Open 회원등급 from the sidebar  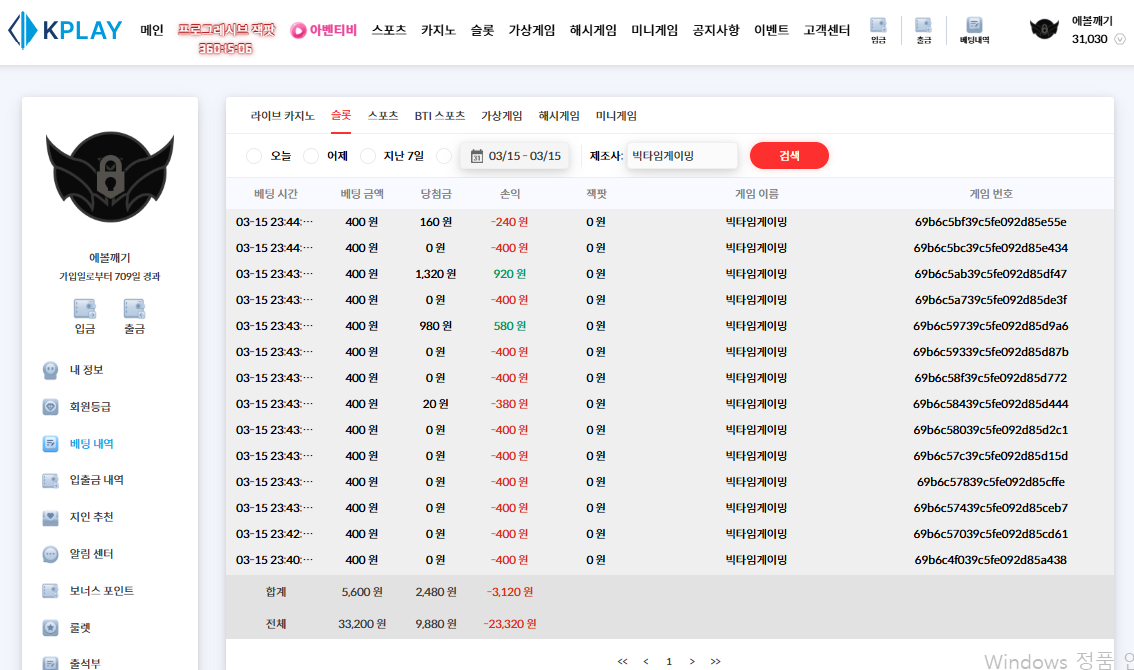point(90,407)
